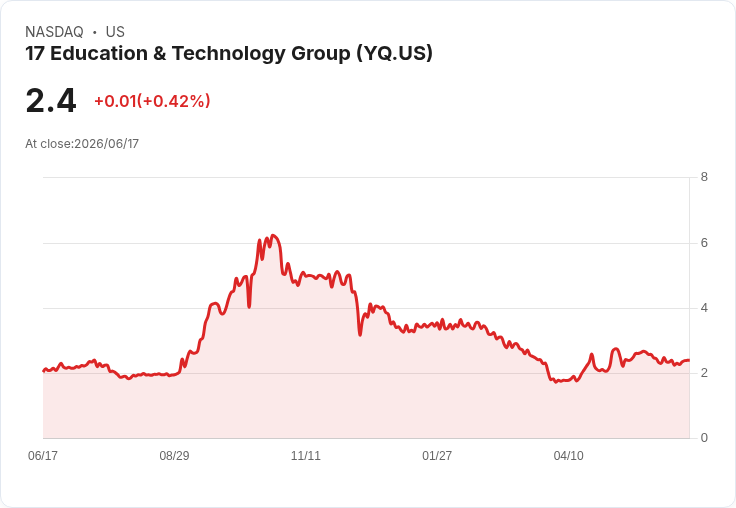Screen dimensions: 736x508
Task: Click the current price 2.4
Action: tap(51, 101)
